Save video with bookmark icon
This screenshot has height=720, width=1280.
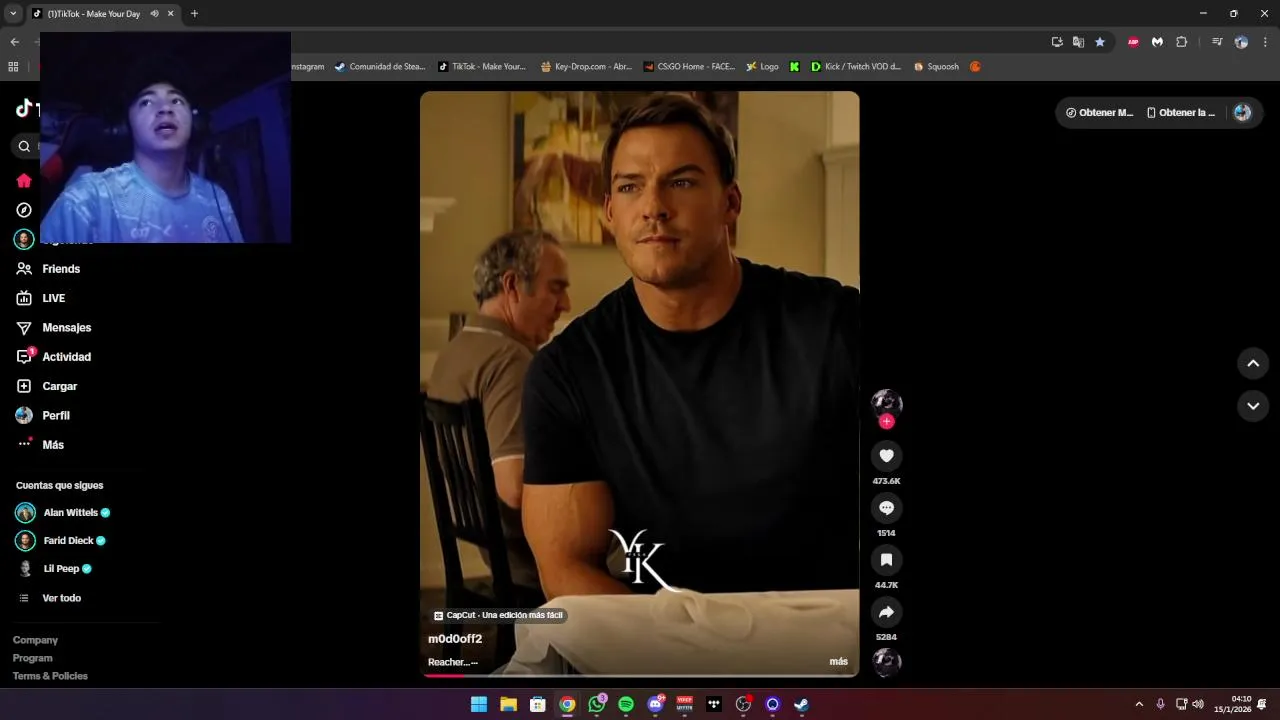tap(886, 560)
